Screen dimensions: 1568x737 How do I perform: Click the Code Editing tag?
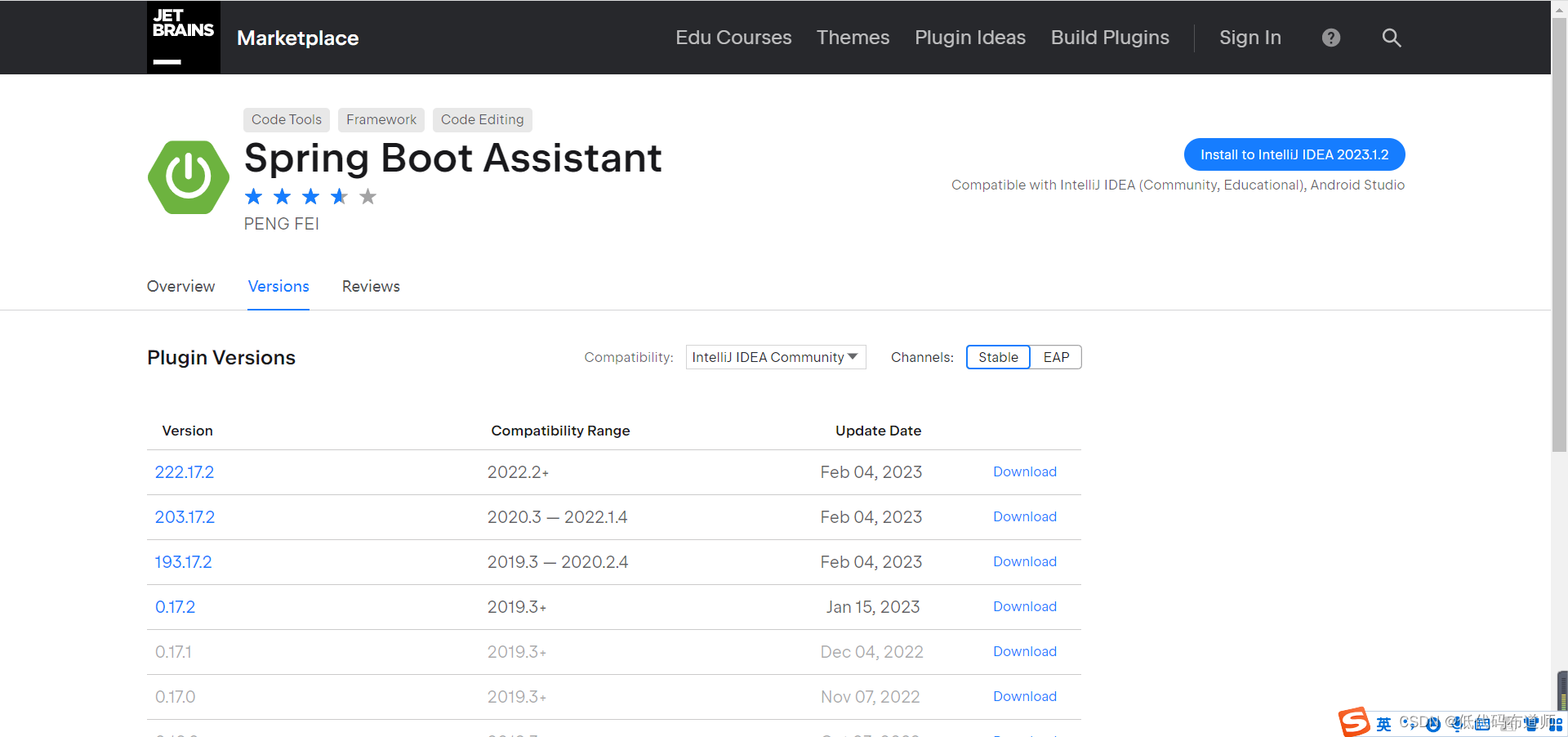pyautogui.click(x=483, y=119)
